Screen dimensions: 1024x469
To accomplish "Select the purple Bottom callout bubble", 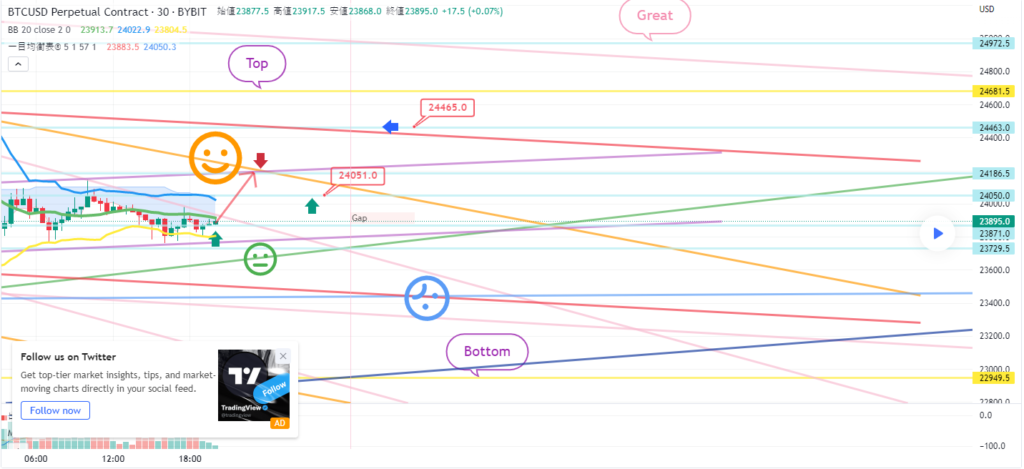I will click(486, 351).
